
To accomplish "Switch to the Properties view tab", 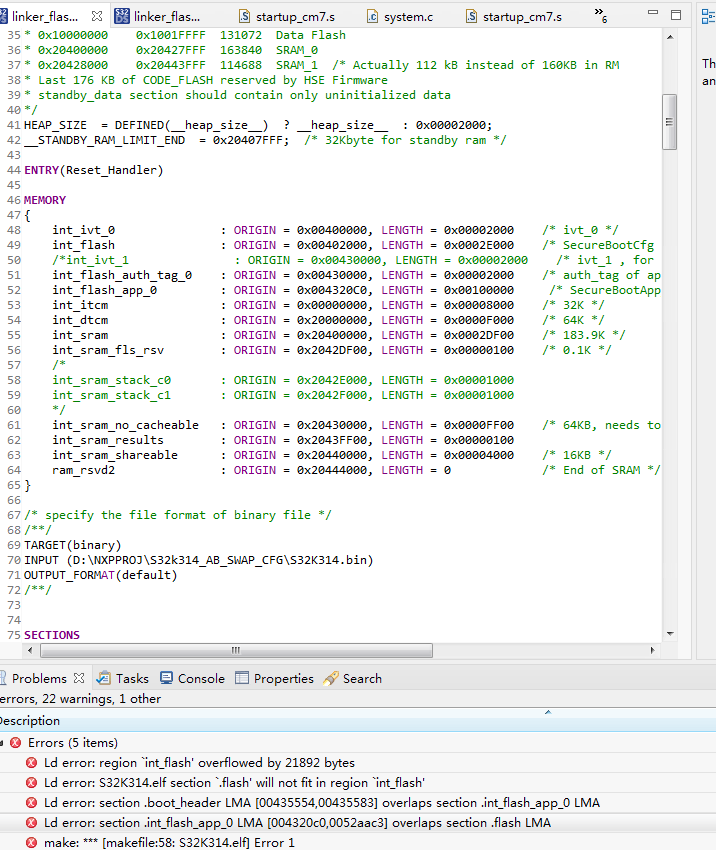I will [275, 678].
